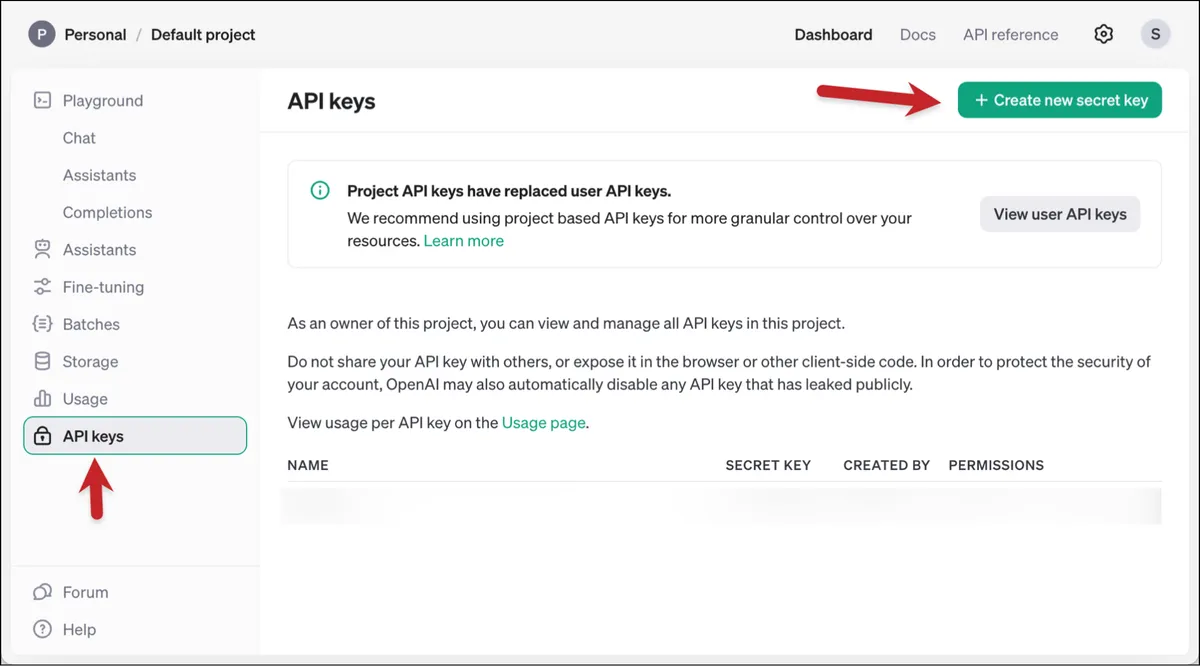Open settings via the gear icon
1200x666 pixels.
(x=1104, y=34)
